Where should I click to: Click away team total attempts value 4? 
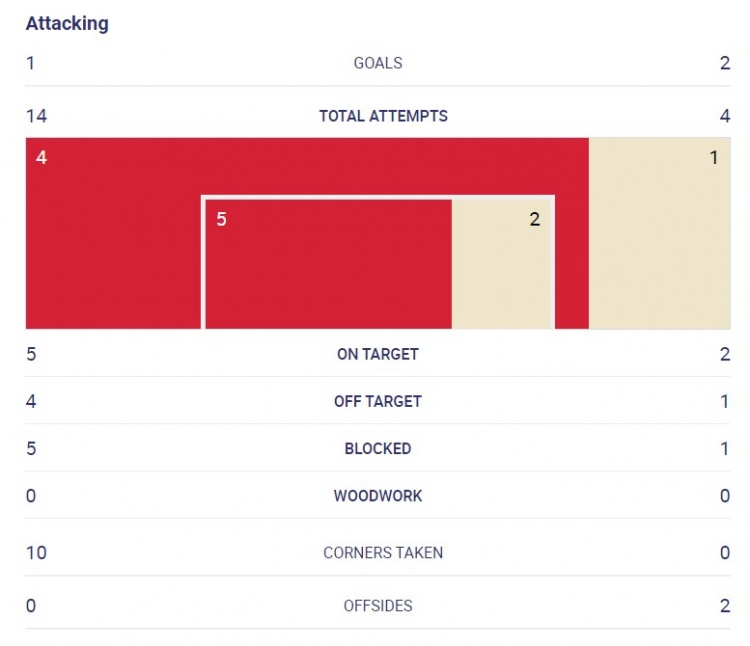click(725, 116)
